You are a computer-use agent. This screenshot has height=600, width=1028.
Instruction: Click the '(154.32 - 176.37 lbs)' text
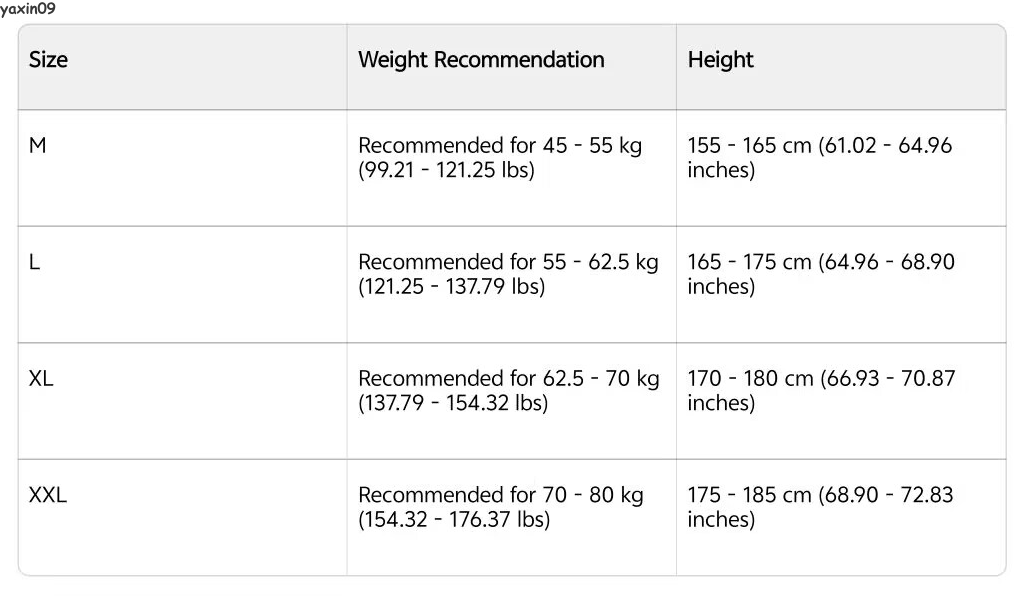tap(453, 520)
